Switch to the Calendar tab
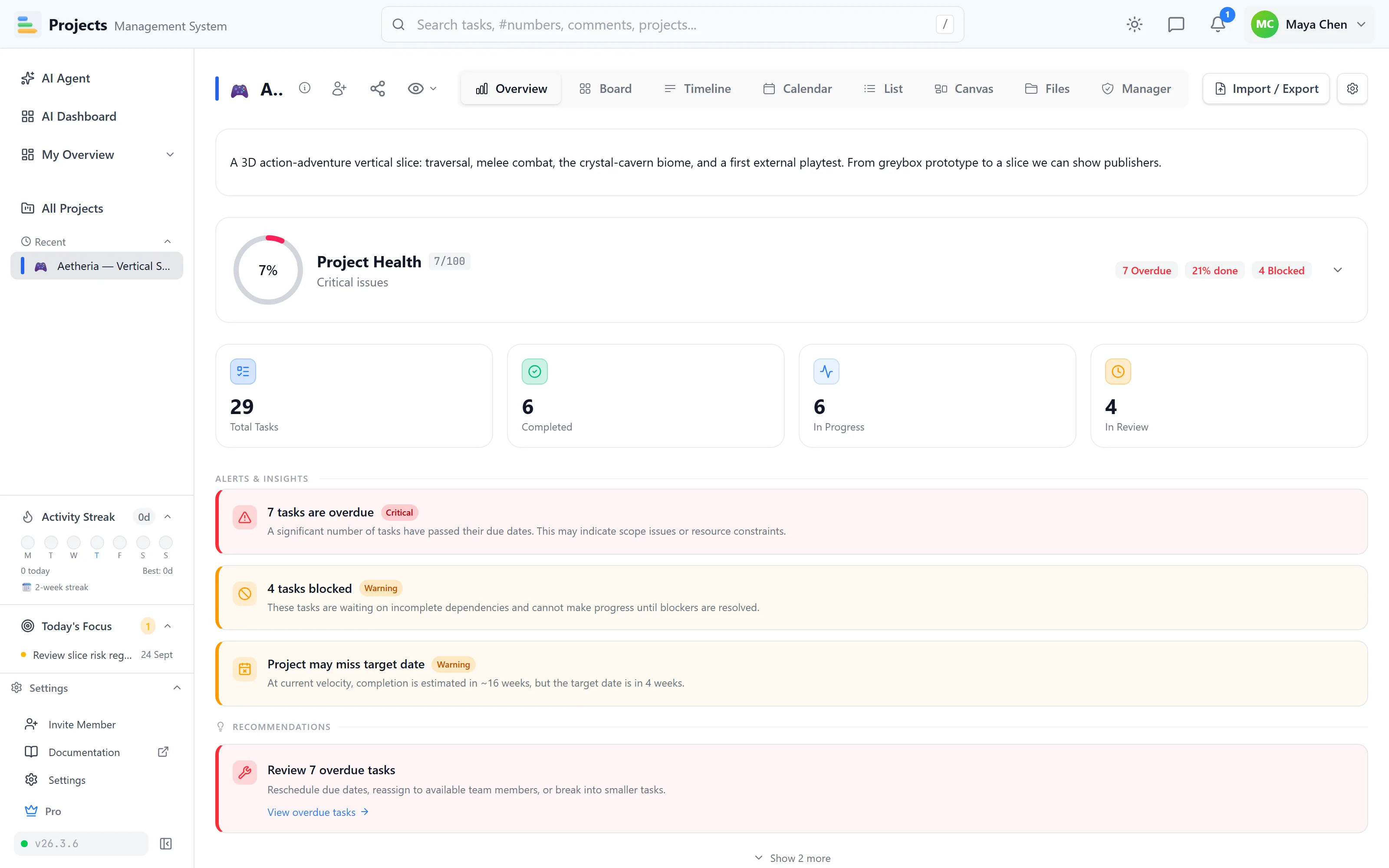This screenshot has height=868, width=1389. pyautogui.click(x=797, y=89)
